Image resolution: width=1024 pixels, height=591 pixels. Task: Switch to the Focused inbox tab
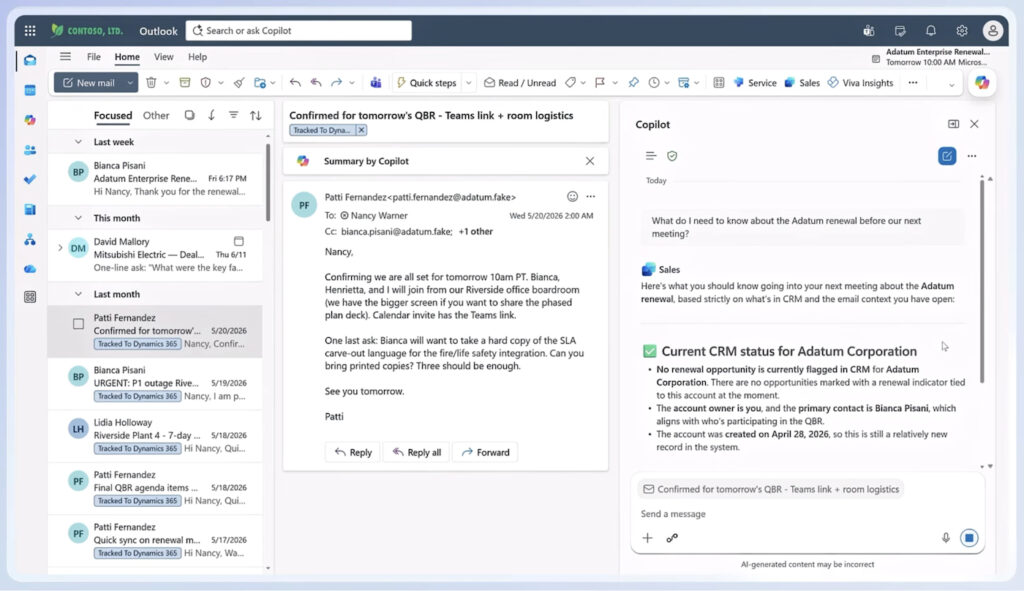(x=112, y=116)
